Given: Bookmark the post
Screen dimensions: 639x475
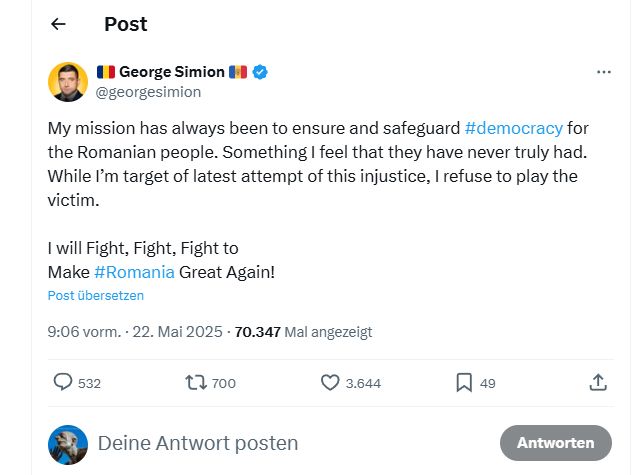Looking at the screenshot, I should point(464,382).
